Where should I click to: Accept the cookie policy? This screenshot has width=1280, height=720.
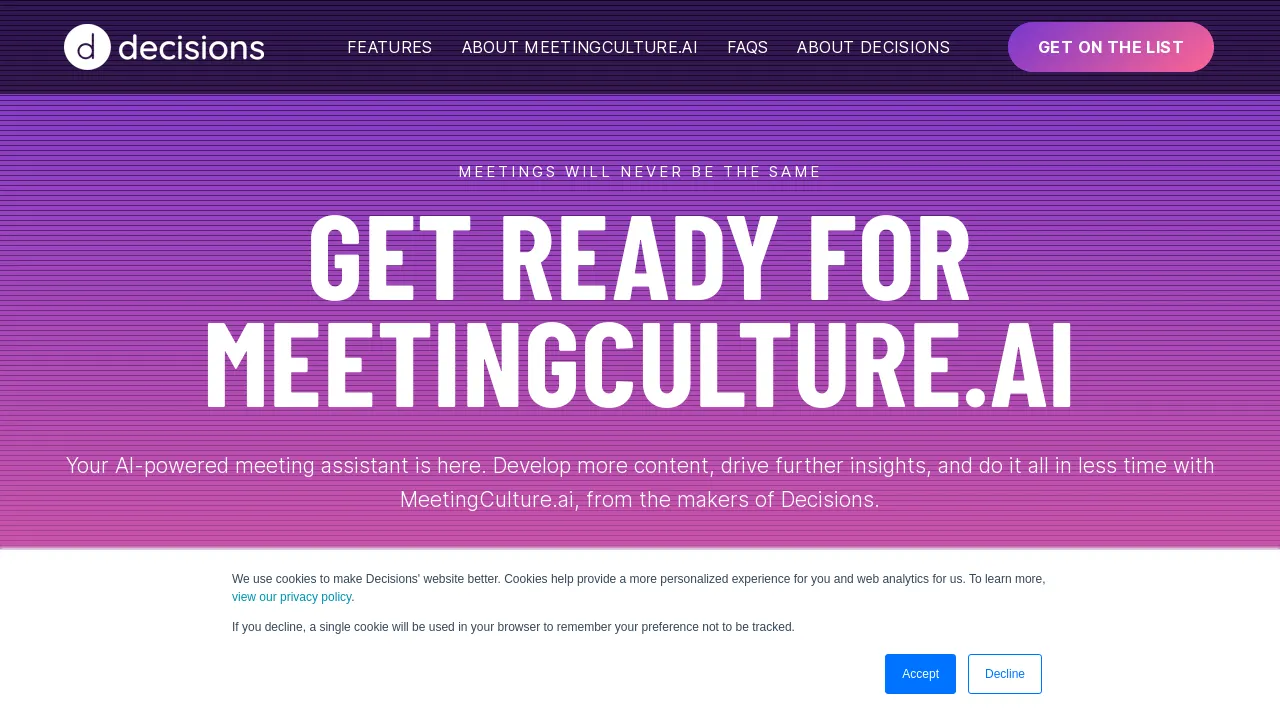[920, 674]
